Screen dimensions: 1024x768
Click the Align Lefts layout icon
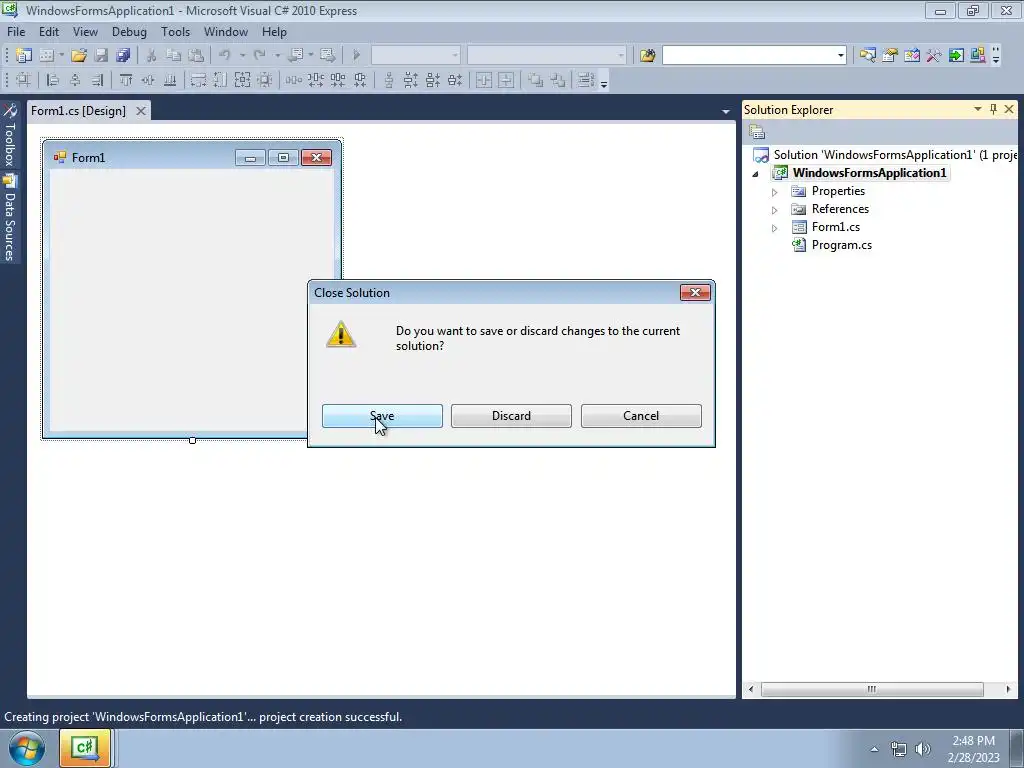pyautogui.click(x=53, y=80)
